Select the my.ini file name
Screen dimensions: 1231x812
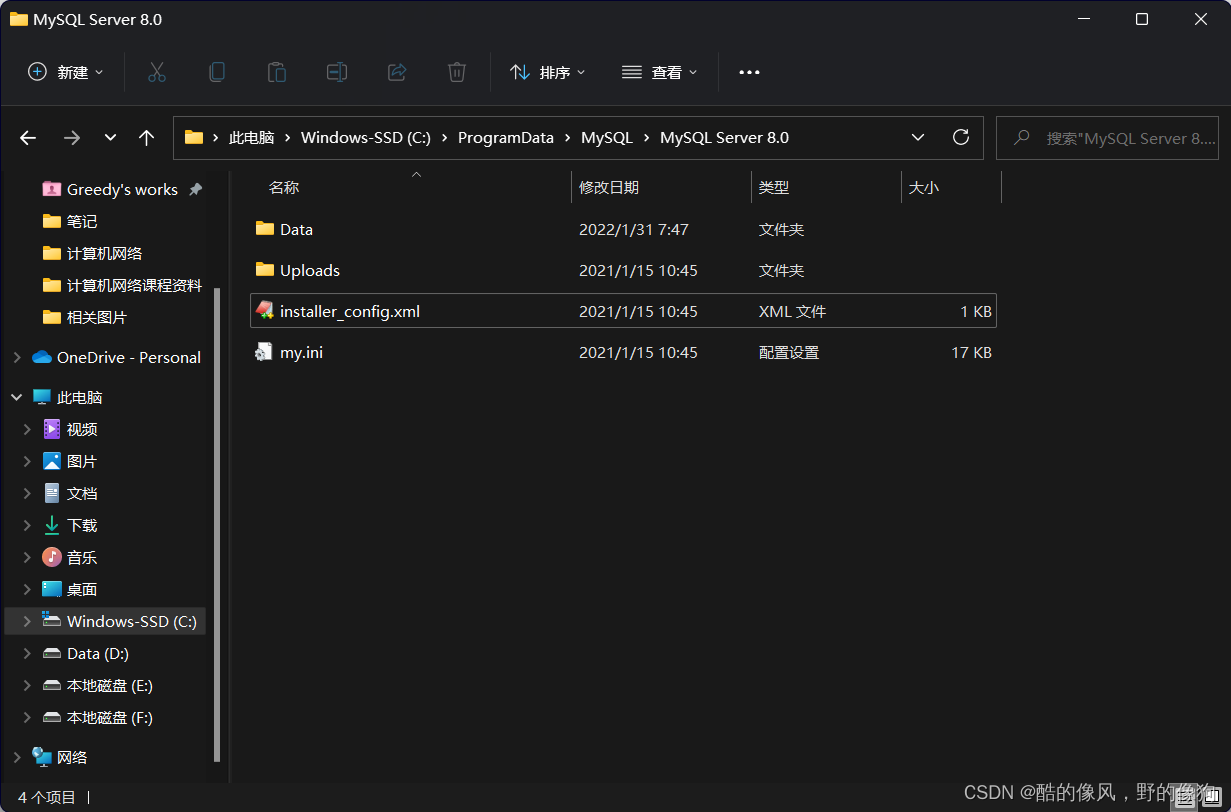point(301,352)
